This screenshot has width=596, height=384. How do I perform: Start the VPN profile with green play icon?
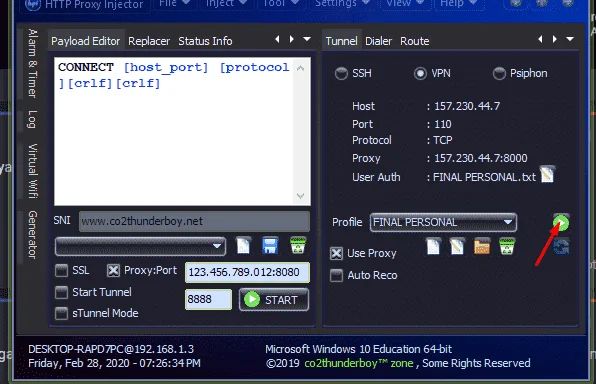click(561, 223)
